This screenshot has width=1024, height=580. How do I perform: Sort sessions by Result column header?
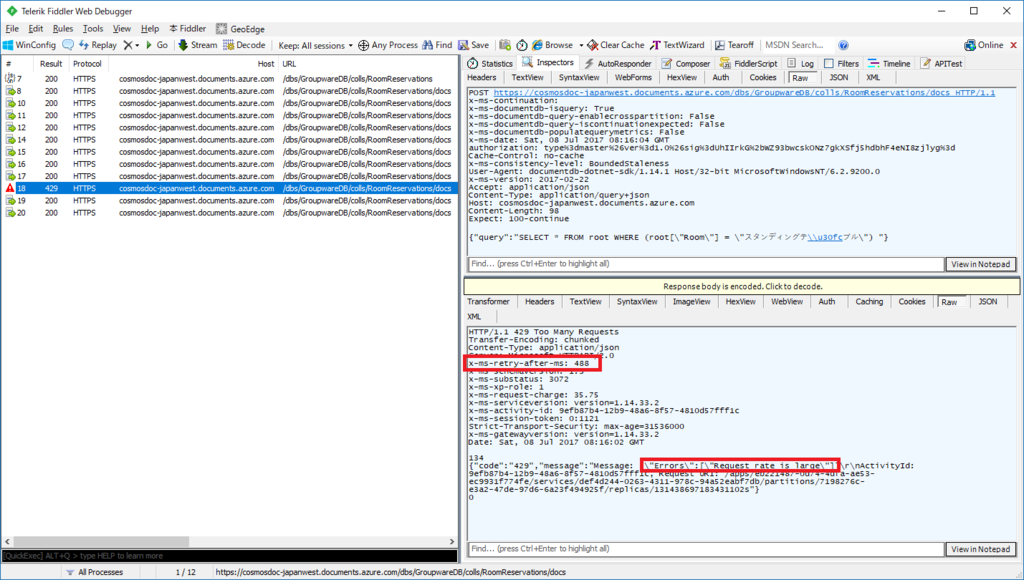(51, 64)
